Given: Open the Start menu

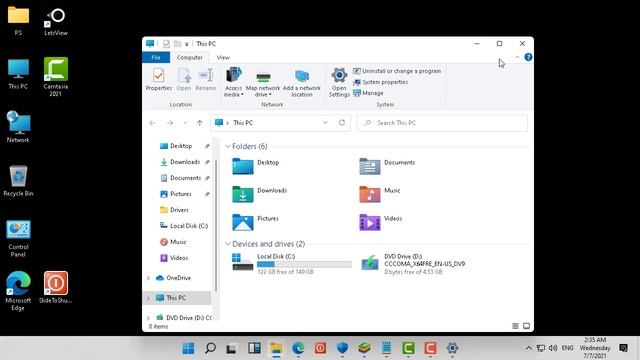Looking at the screenshot, I should click(x=188, y=348).
